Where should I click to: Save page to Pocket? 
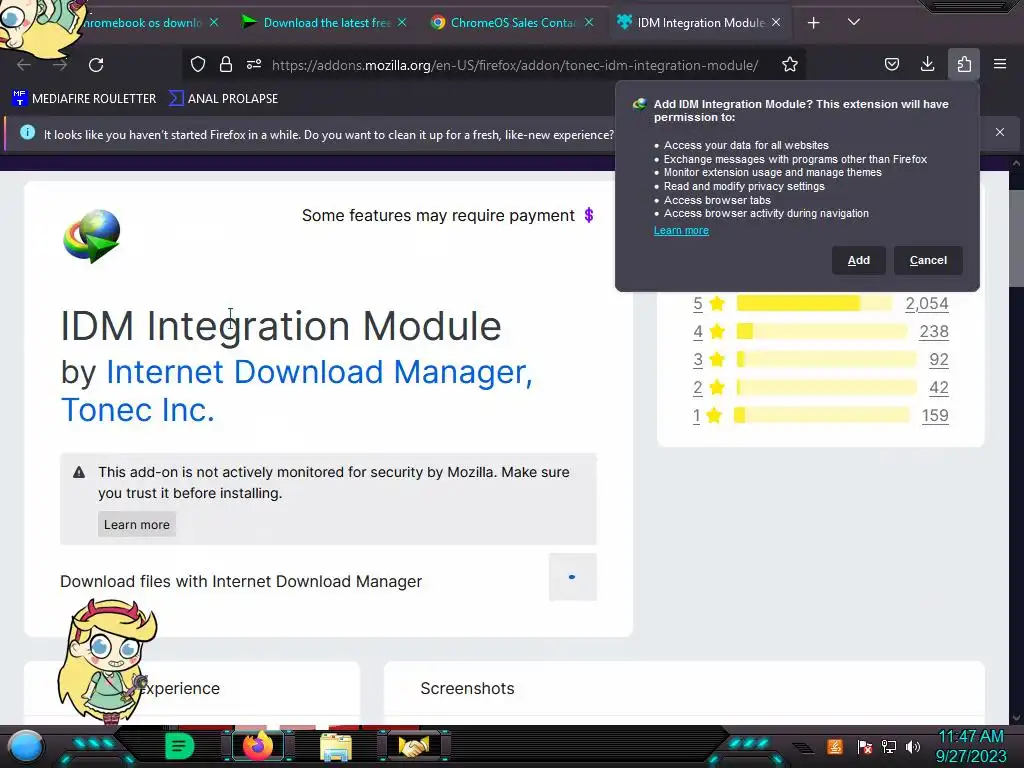[x=891, y=64]
